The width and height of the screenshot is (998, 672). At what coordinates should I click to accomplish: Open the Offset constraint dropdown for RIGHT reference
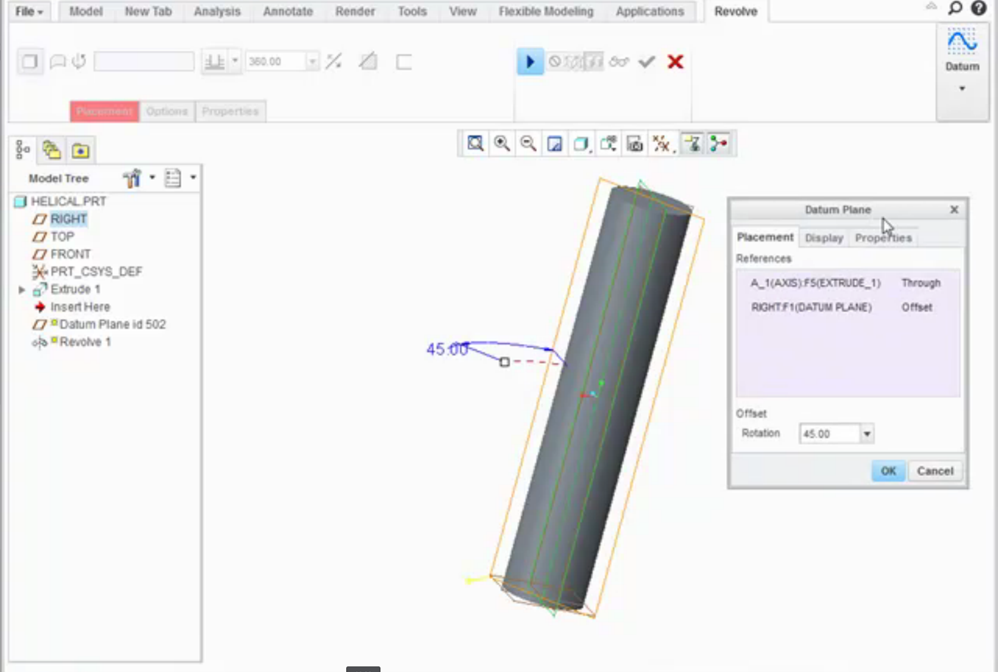pos(917,307)
